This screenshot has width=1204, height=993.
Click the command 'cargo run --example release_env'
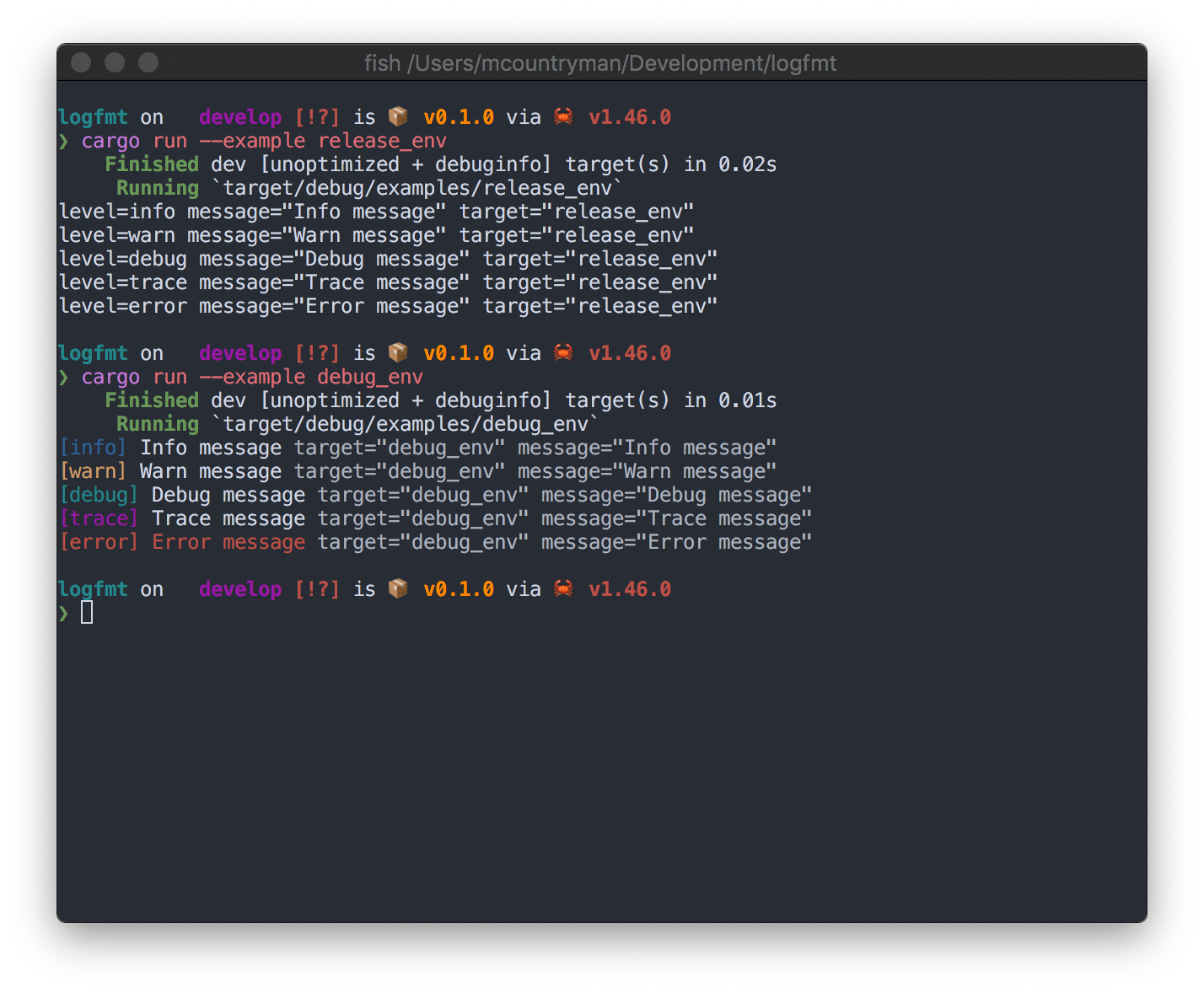264,141
